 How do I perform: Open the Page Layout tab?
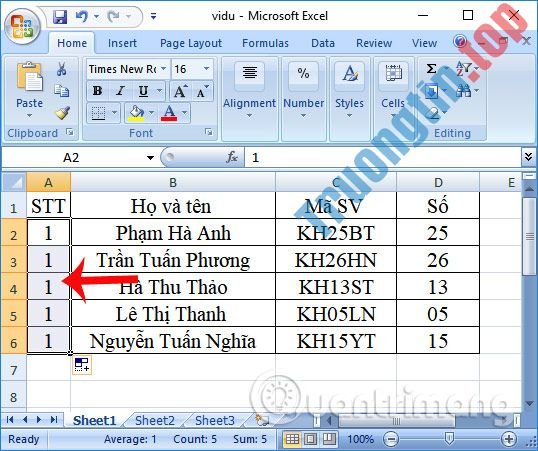tap(191, 43)
